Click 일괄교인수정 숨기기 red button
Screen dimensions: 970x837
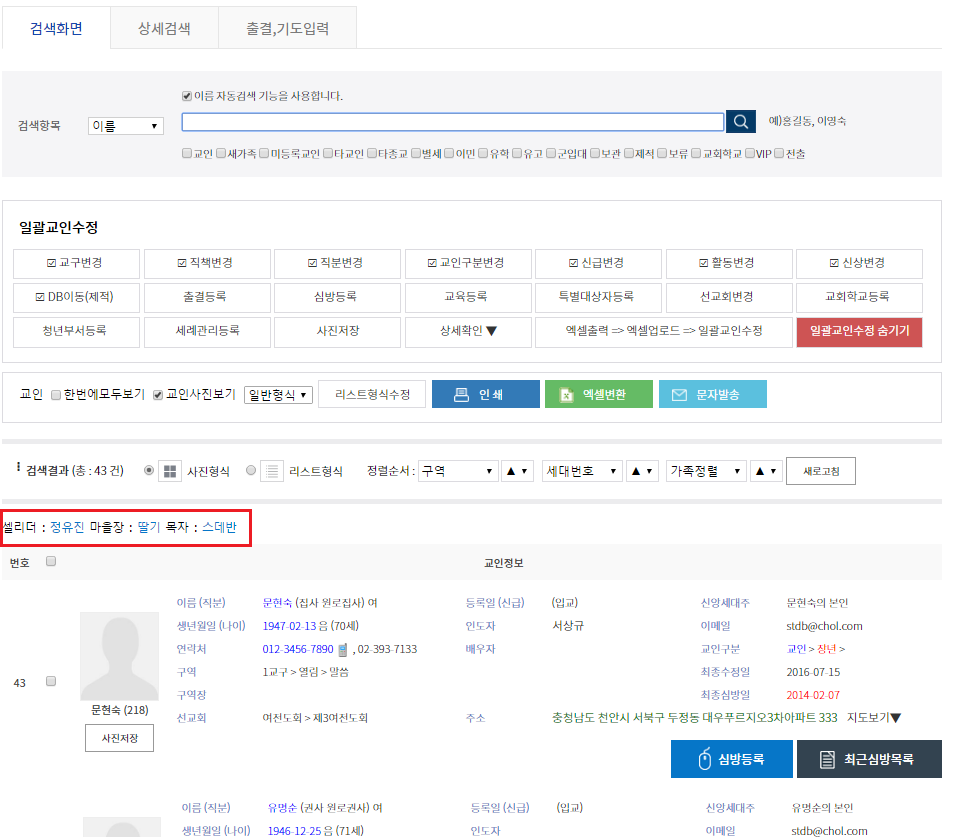[859, 332]
